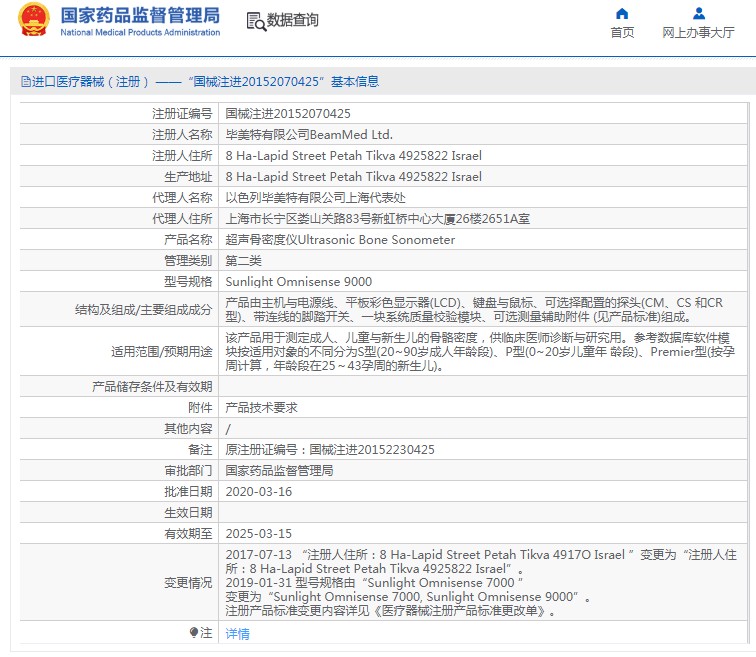Click the 生产地址 address value

(353, 176)
